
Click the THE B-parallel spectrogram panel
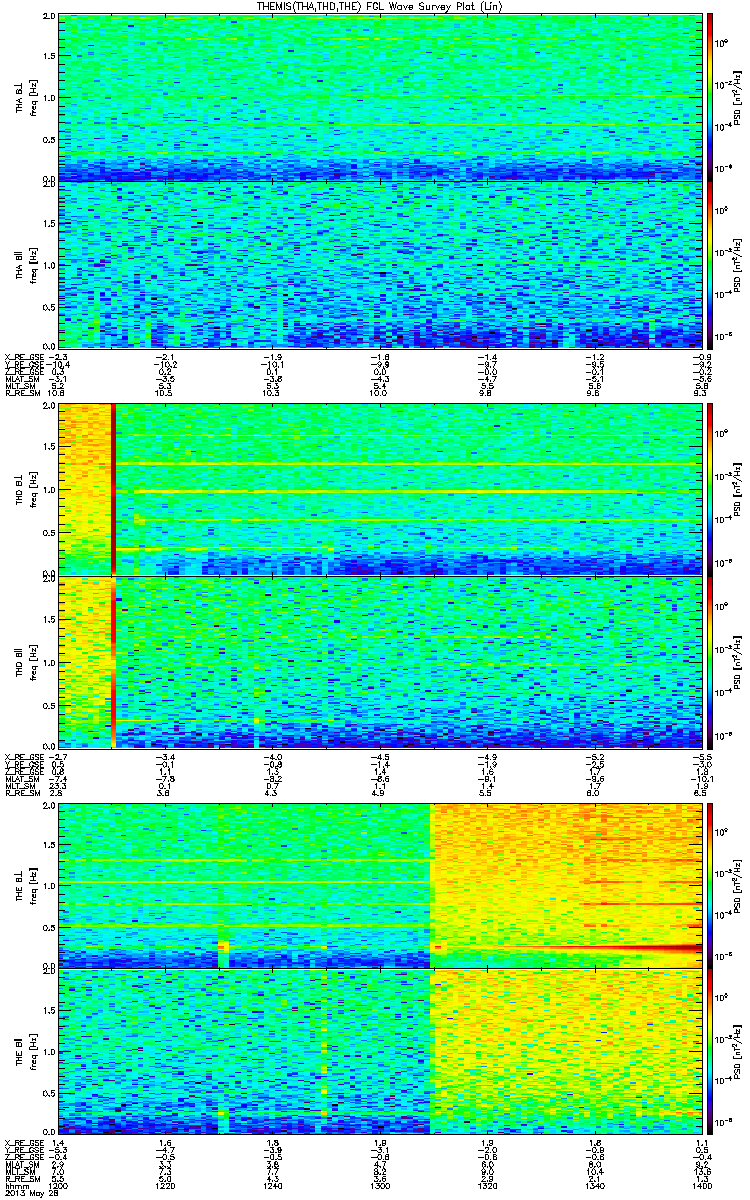point(379,1052)
